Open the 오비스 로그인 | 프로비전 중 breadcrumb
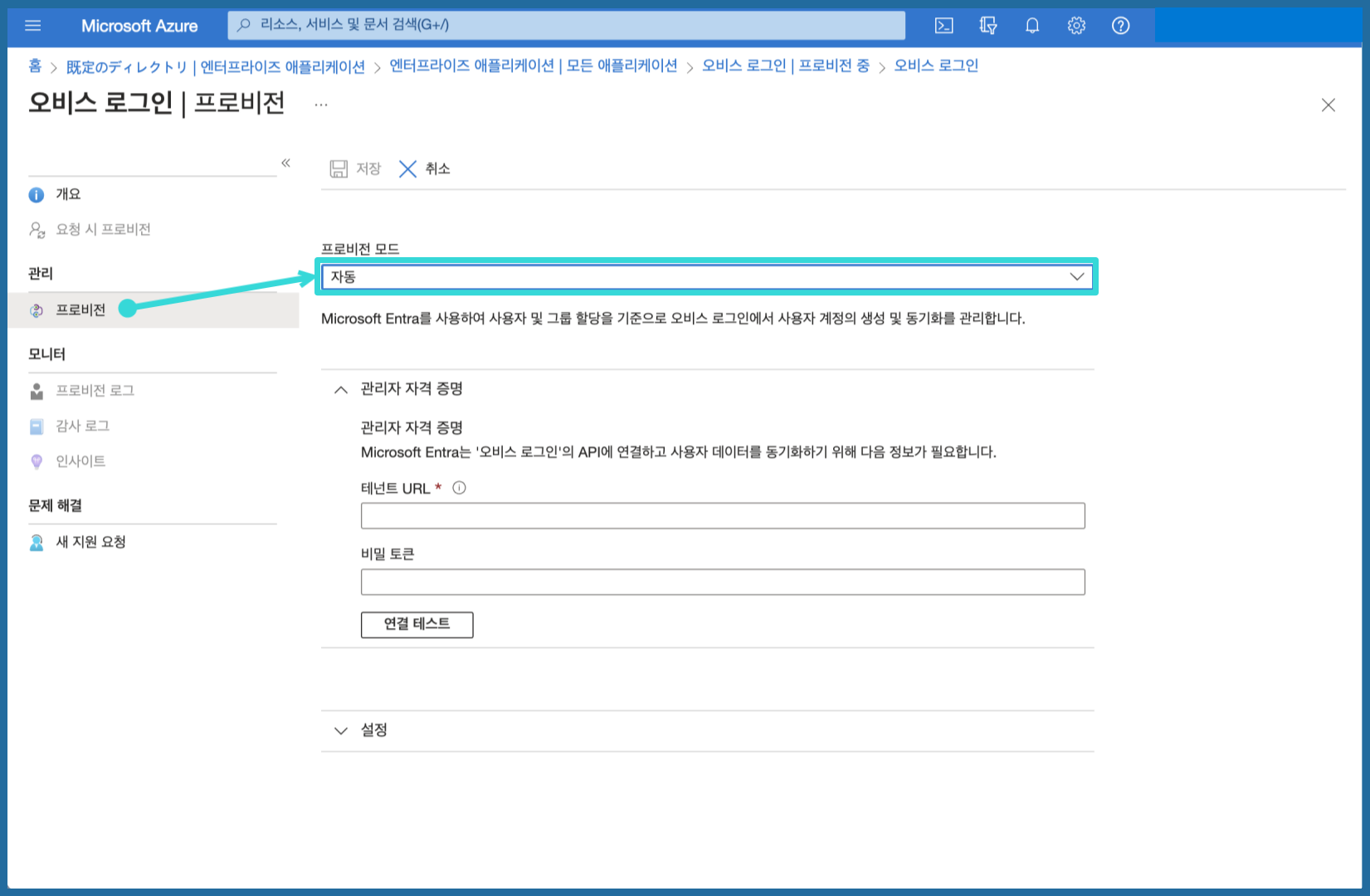The image size is (1370, 896). [785, 66]
